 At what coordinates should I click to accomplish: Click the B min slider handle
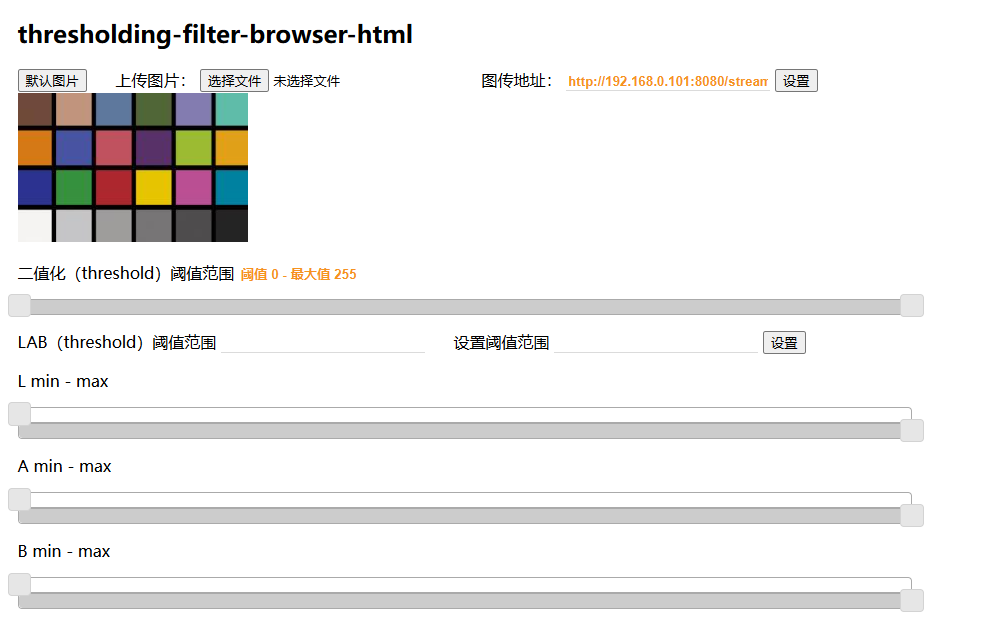point(19,584)
